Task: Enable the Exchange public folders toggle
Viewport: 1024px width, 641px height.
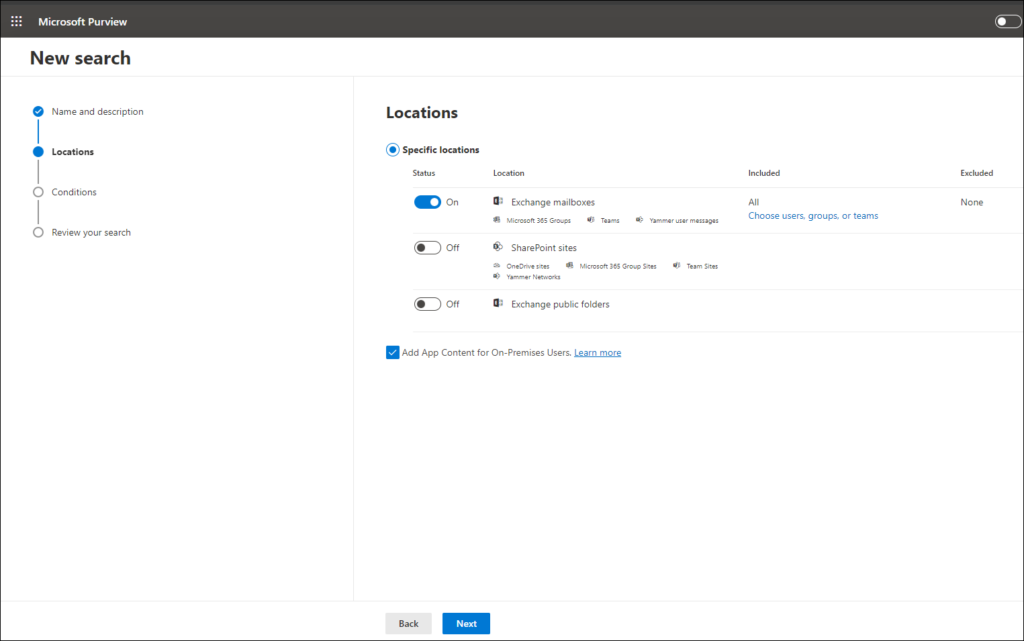Action: tap(427, 304)
